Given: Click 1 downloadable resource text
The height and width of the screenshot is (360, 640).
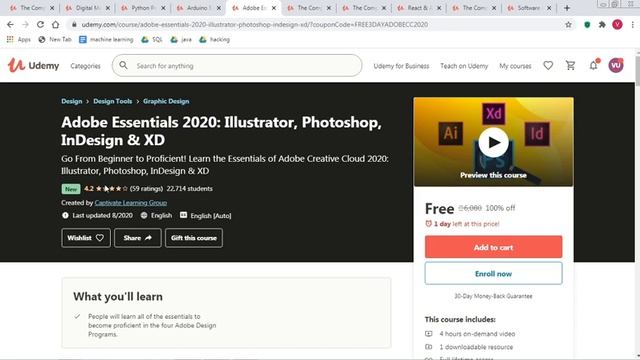Looking at the screenshot, I should coord(476,347).
